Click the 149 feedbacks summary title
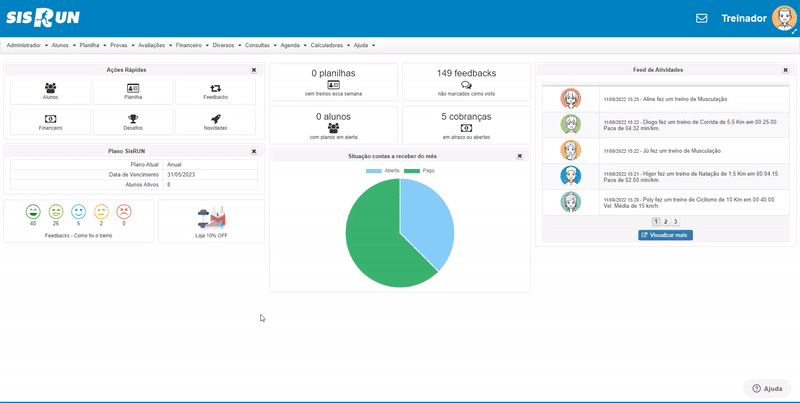 (x=466, y=73)
